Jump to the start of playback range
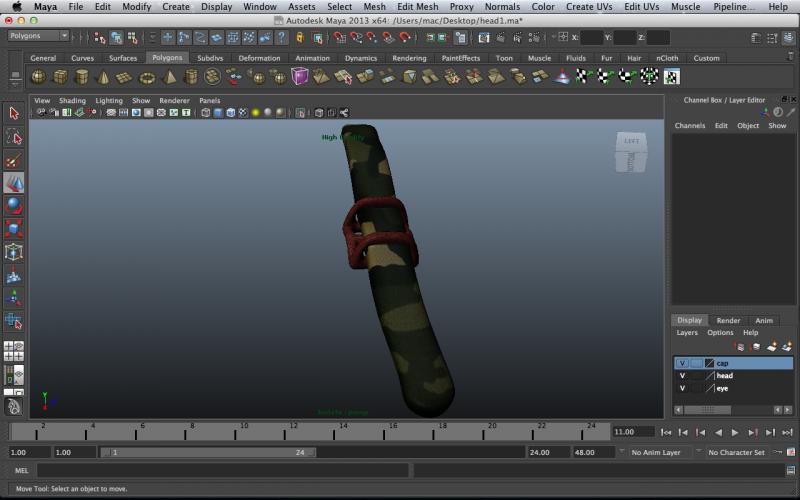Screen dimensions: 800x500 tap(667, 432)
